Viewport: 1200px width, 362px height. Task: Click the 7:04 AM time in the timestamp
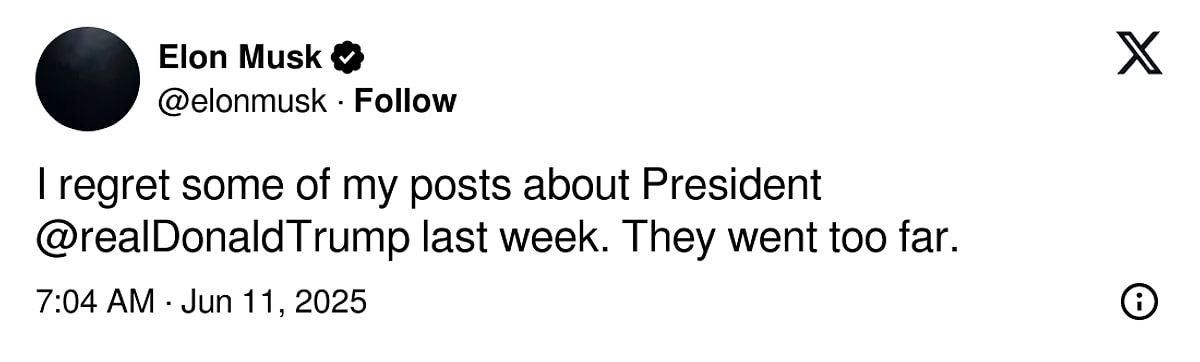(95, 301)
